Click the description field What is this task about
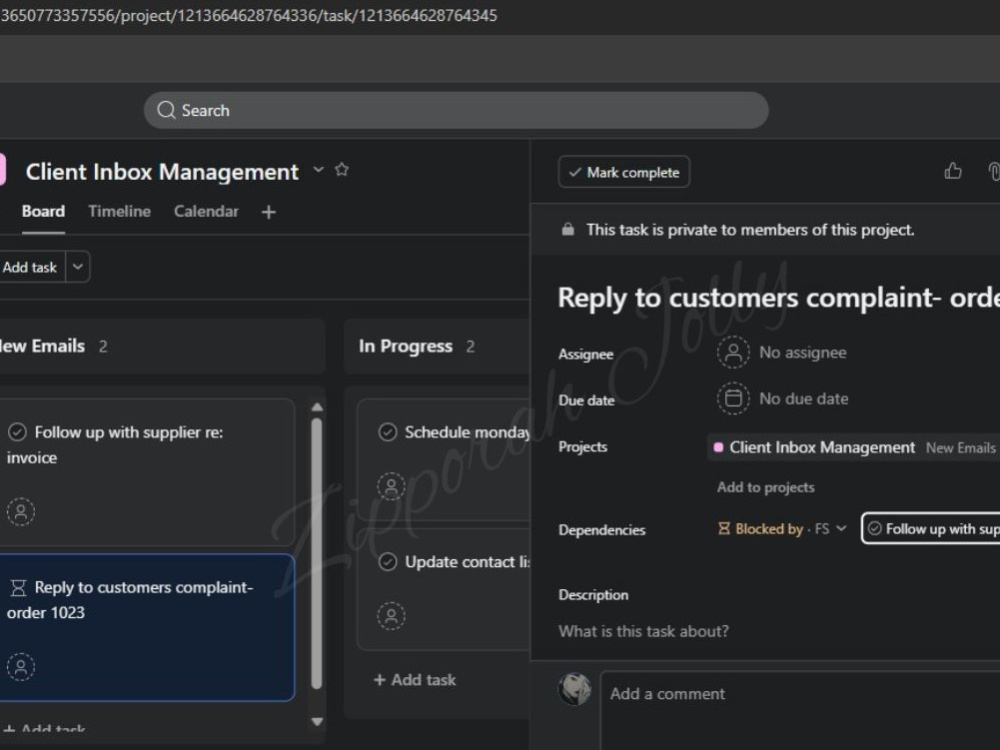Viewport: 1000px width, 750px height. (643, 631)
